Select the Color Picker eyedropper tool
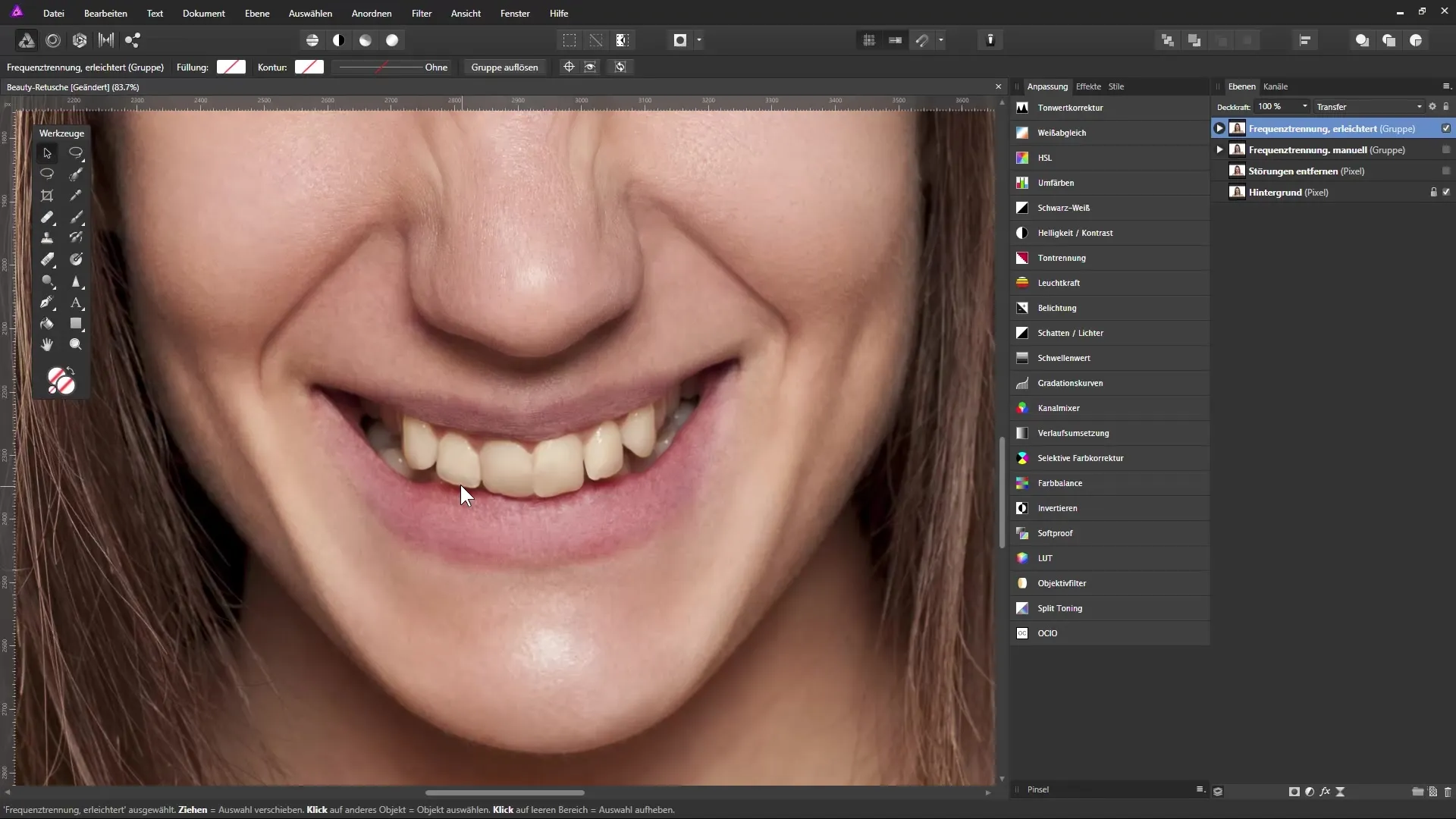The image size is (1456, 819). [x=76, y=196]
